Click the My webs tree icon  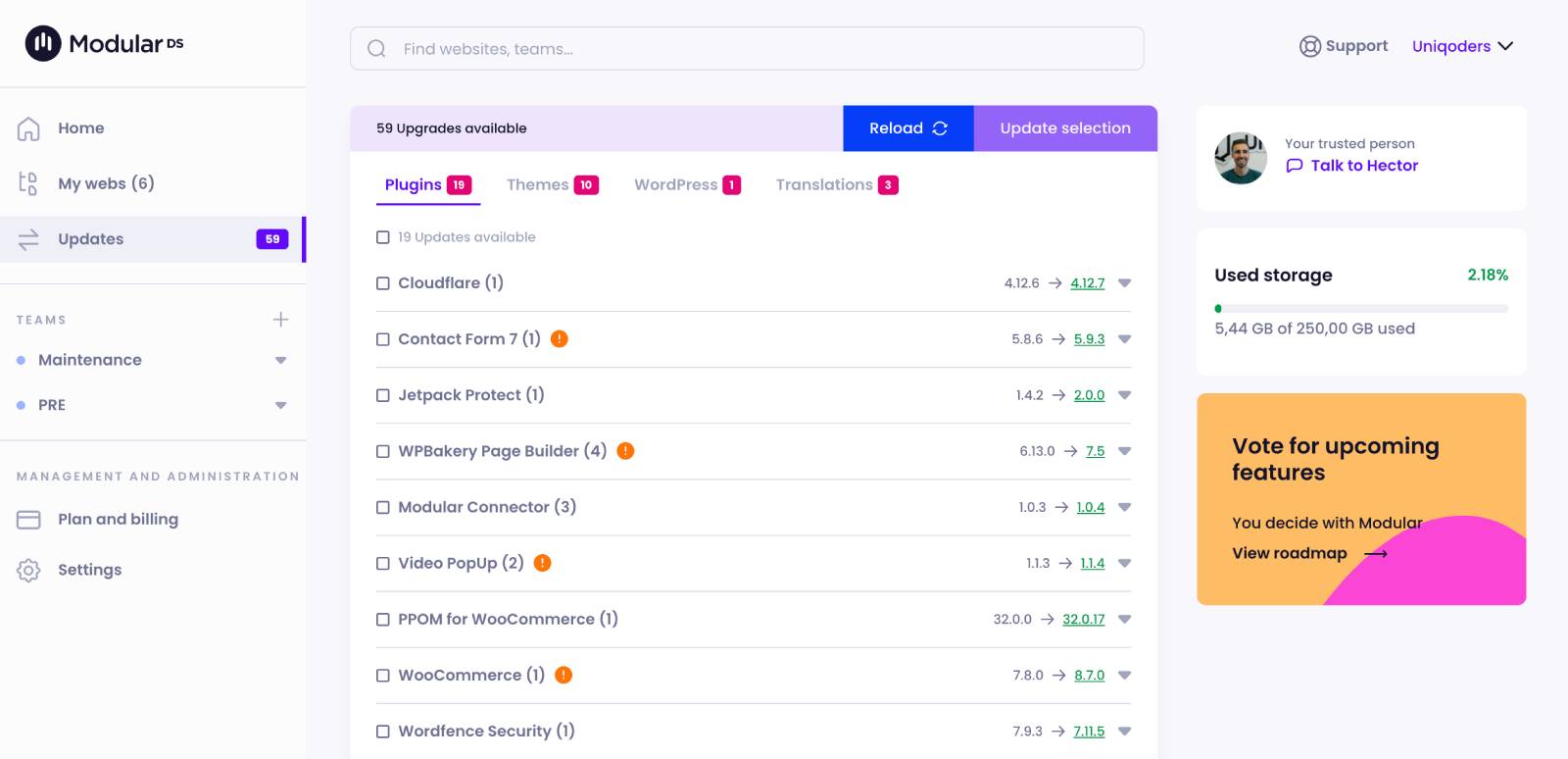pos(28,183)
